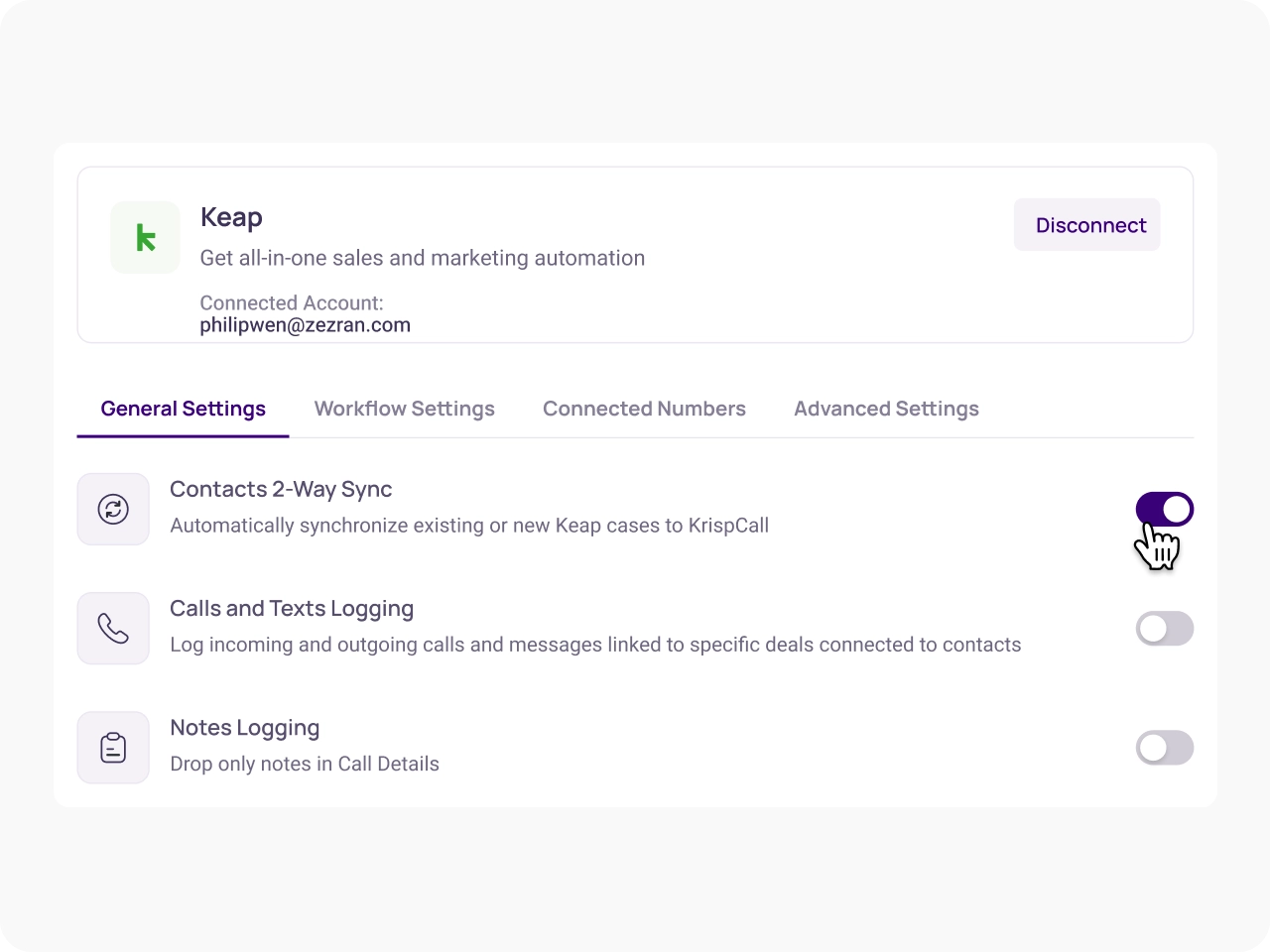Go to the Advanced Settings tab

pos(886,409)
